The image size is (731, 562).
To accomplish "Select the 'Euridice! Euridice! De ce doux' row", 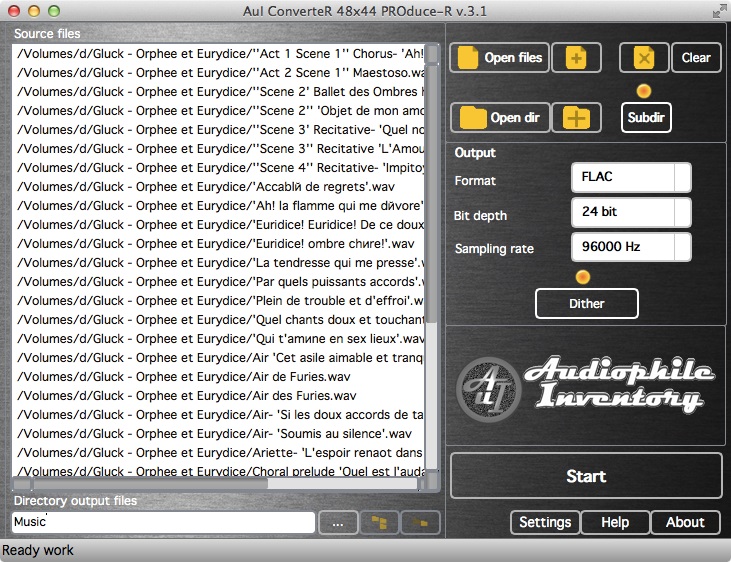I will pos(218,225).
